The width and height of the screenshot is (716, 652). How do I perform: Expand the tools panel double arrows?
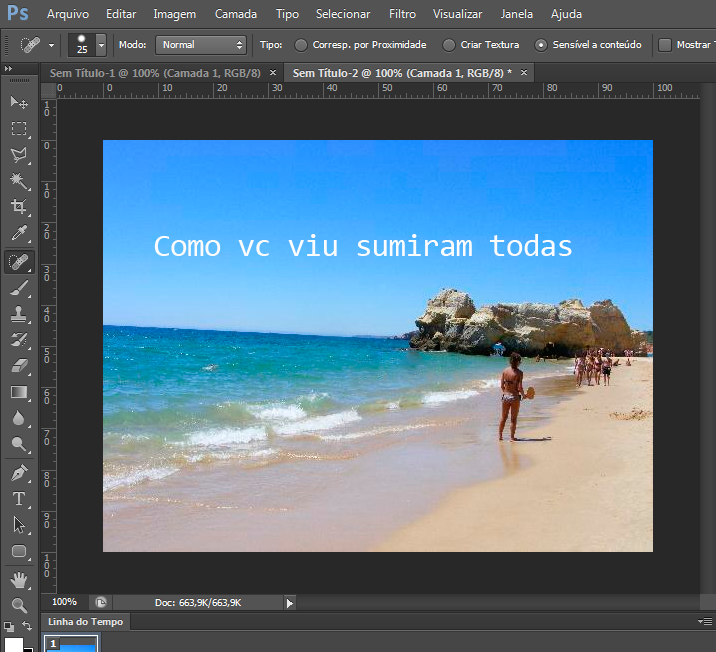coord(8,68)
